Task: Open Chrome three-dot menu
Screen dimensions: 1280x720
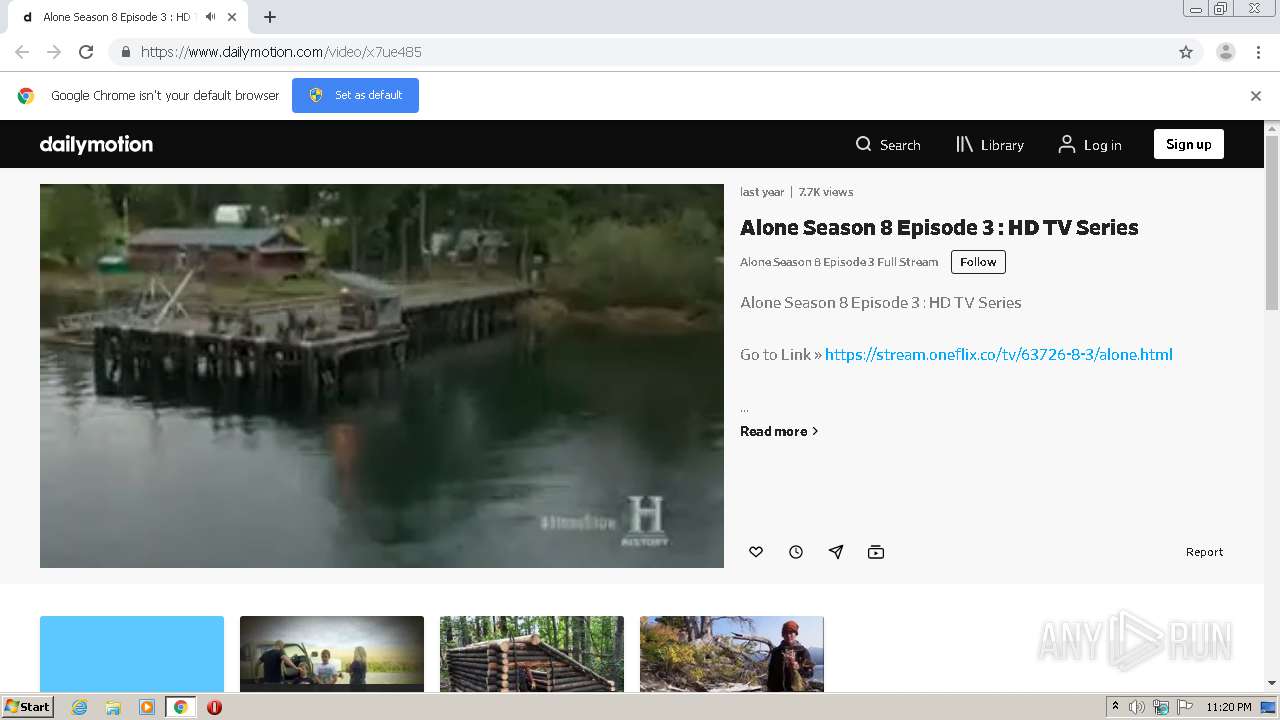Action: (1259, 52)
